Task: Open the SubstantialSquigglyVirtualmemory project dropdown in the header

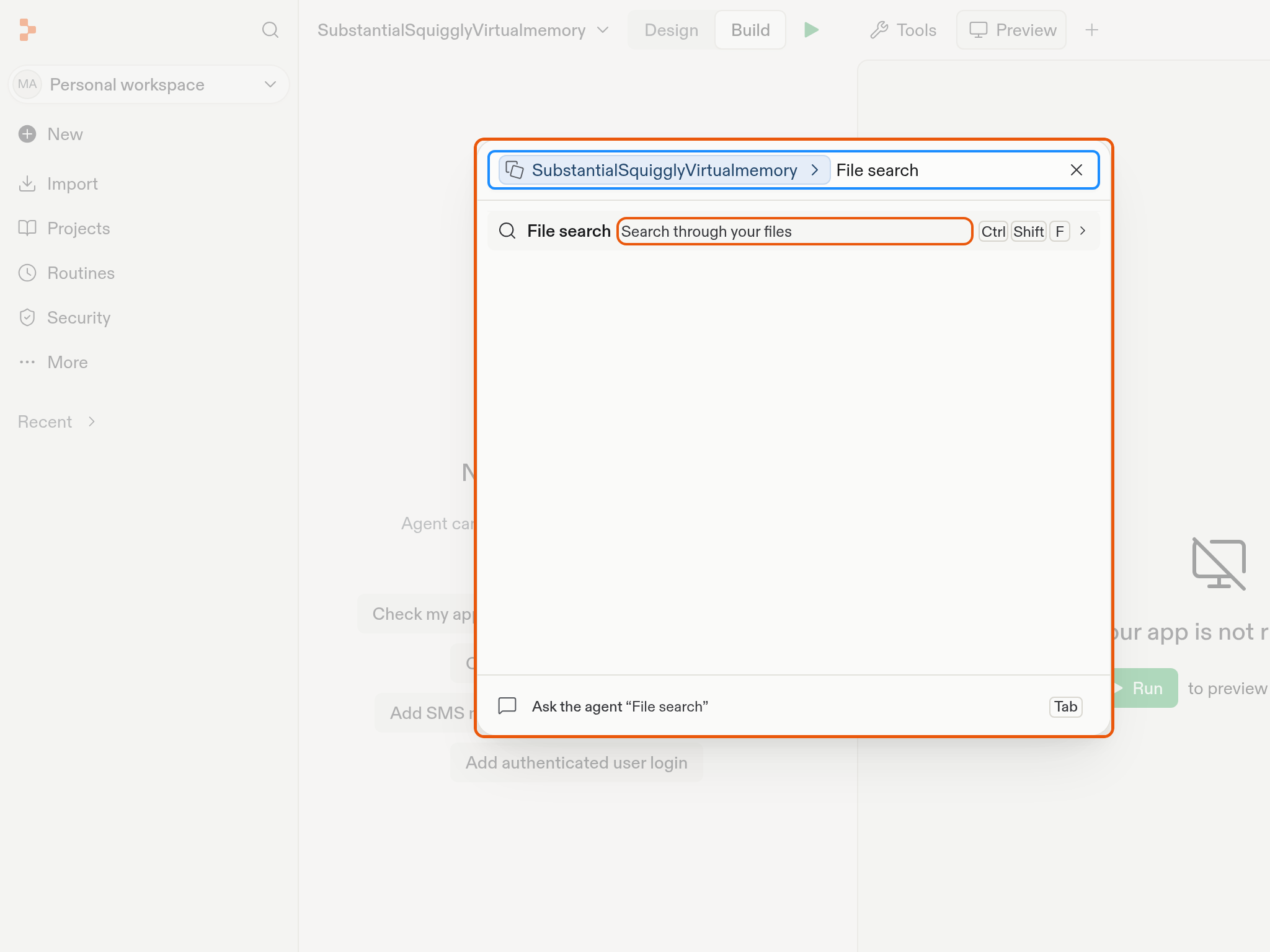Action: click(463, 30)
